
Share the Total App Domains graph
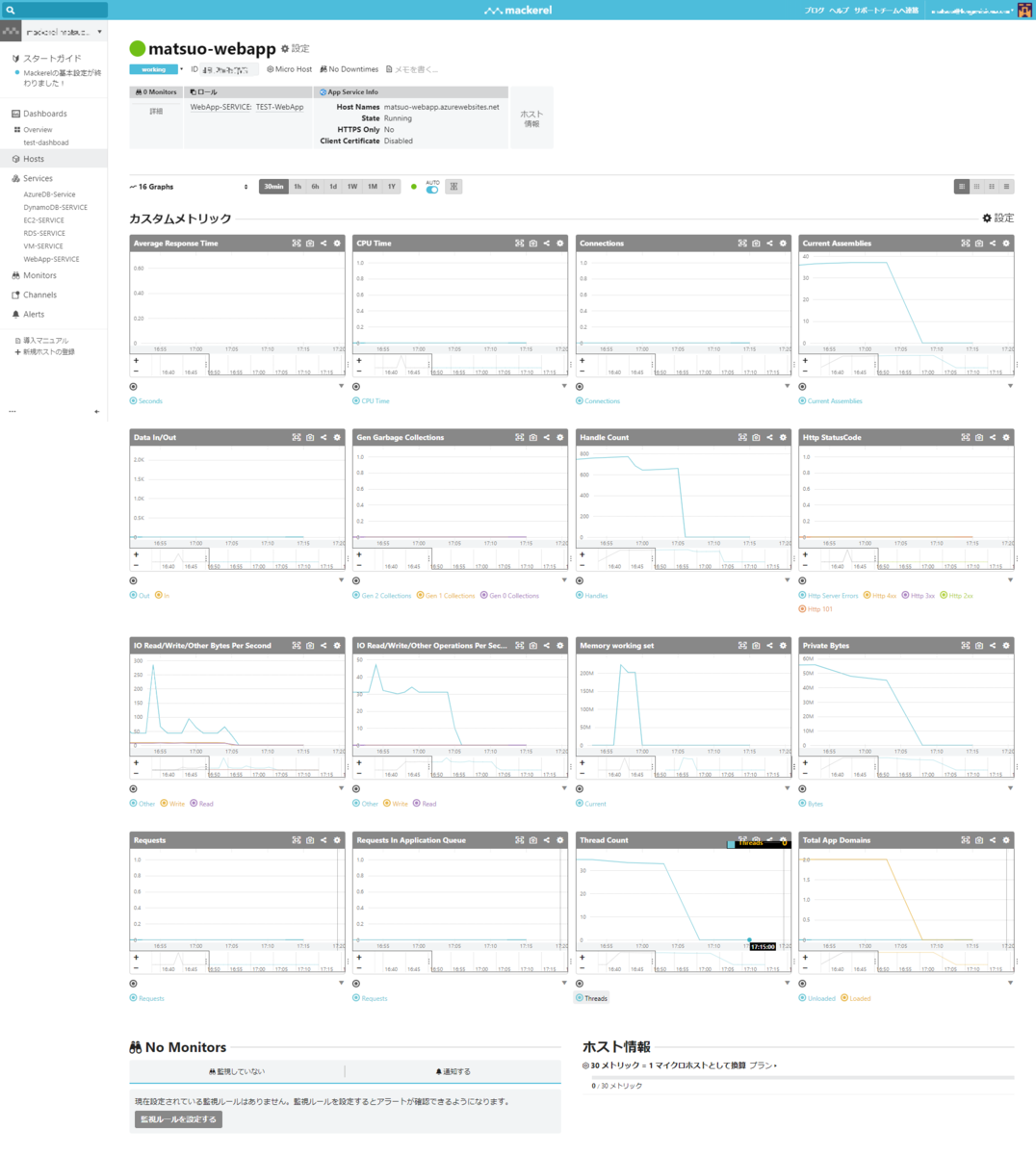pos(993,840)
